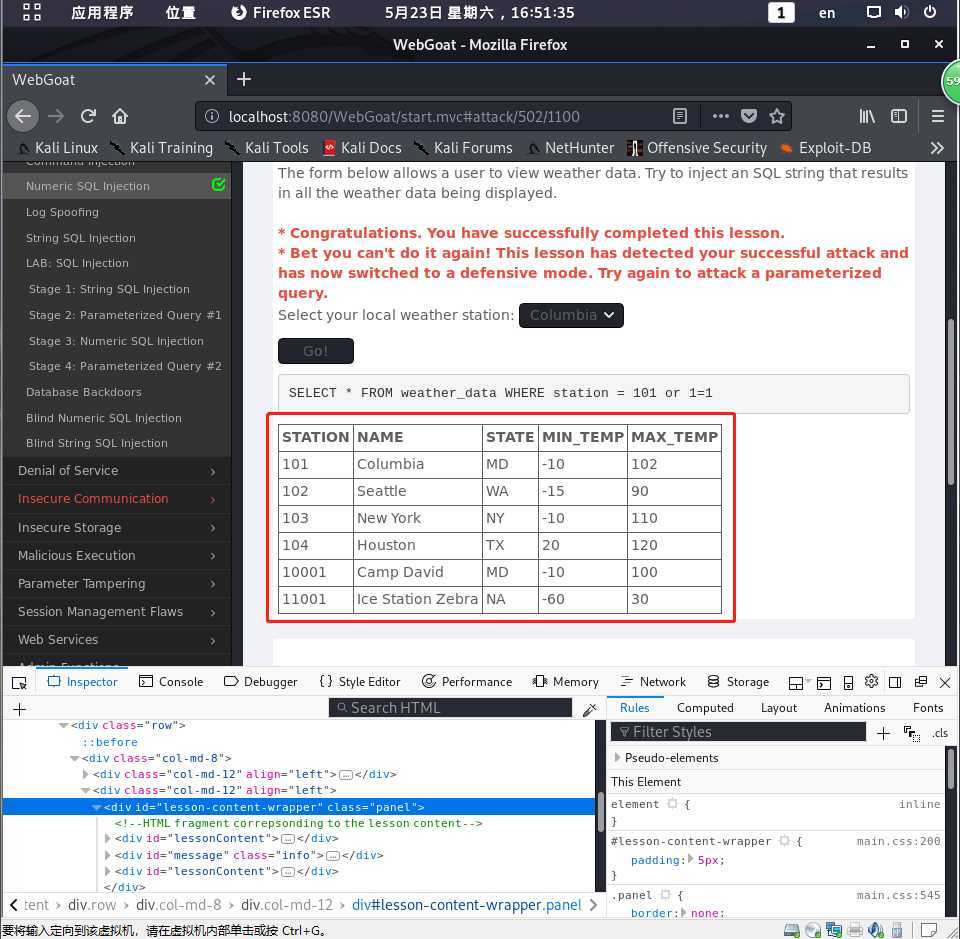Viewport: 960px width, 939px height.
Task: Open String SQL Injection lesson
Action: point(80,238)
